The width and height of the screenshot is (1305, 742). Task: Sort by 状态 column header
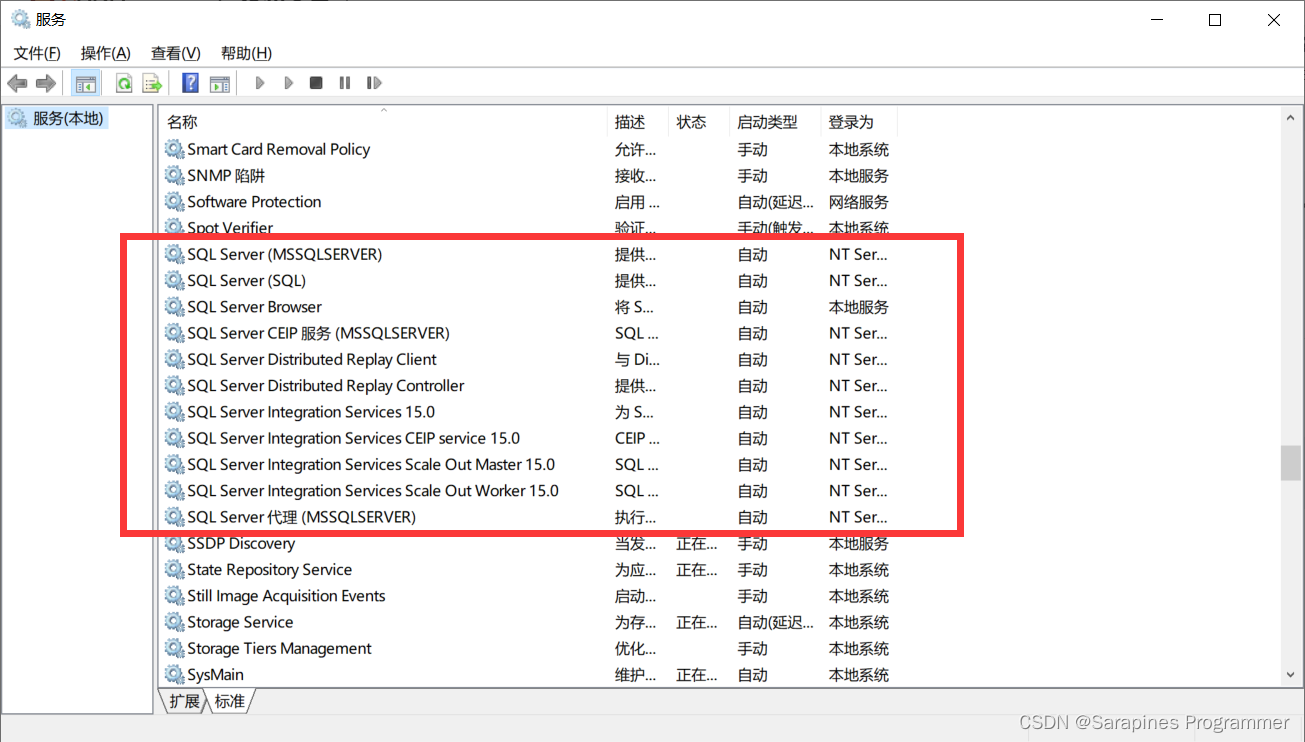coord(699,122)
